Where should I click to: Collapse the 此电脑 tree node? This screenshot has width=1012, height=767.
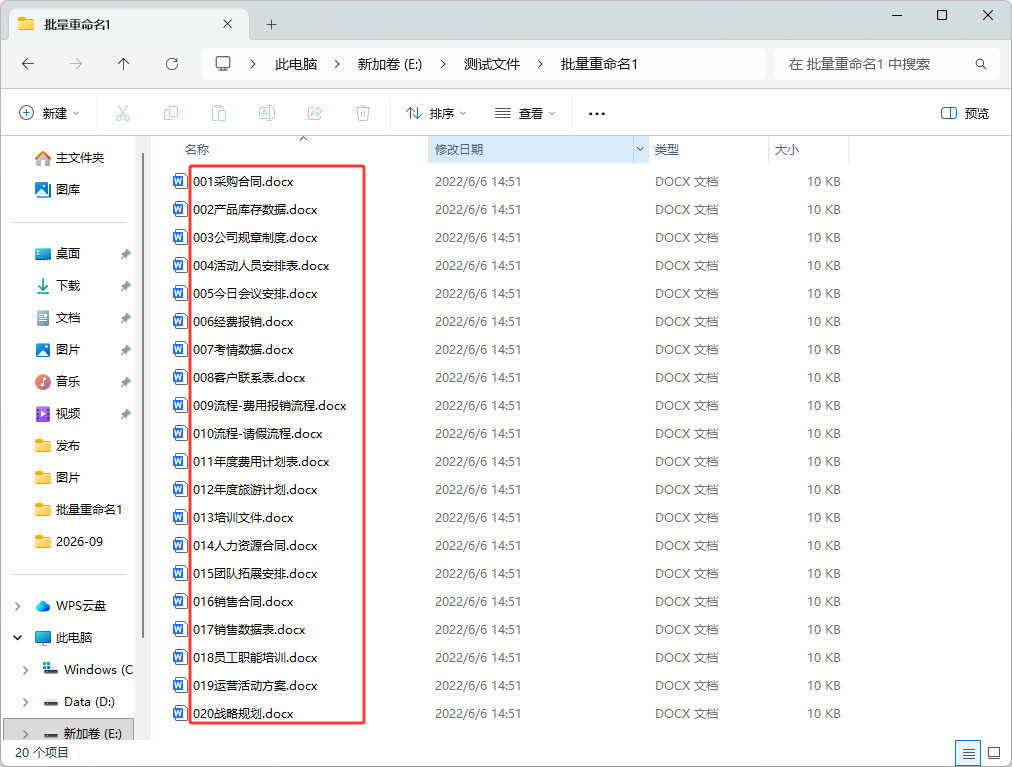(17, 638)
